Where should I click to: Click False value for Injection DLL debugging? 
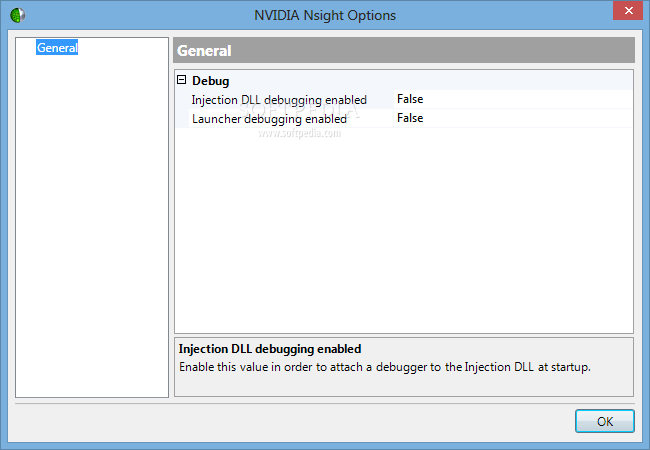513,99
